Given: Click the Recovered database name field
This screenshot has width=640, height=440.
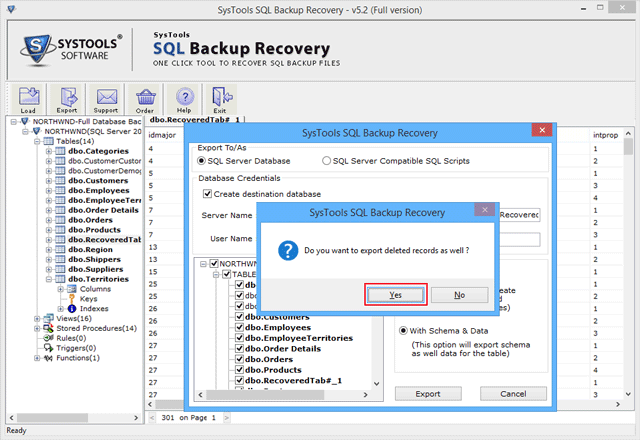Looking at the screenshot, I should point(519,215).
